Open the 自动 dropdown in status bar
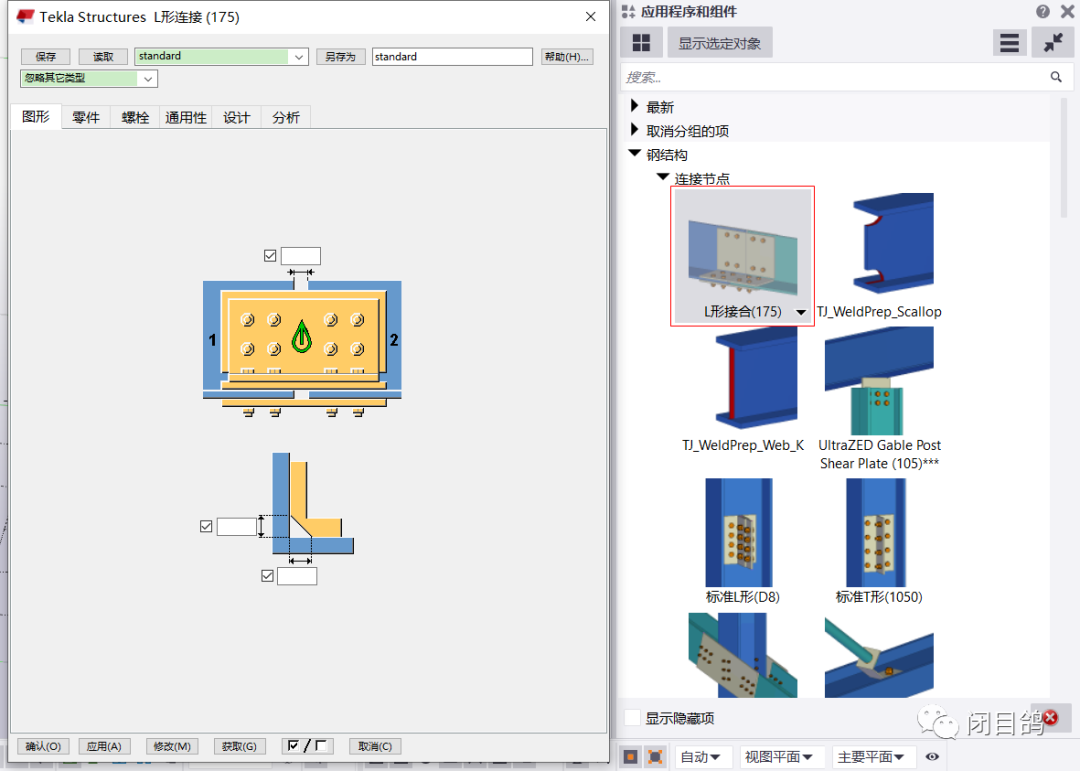Image resolution: width=1080 pixels, height=771 pixels. (701, 757)
